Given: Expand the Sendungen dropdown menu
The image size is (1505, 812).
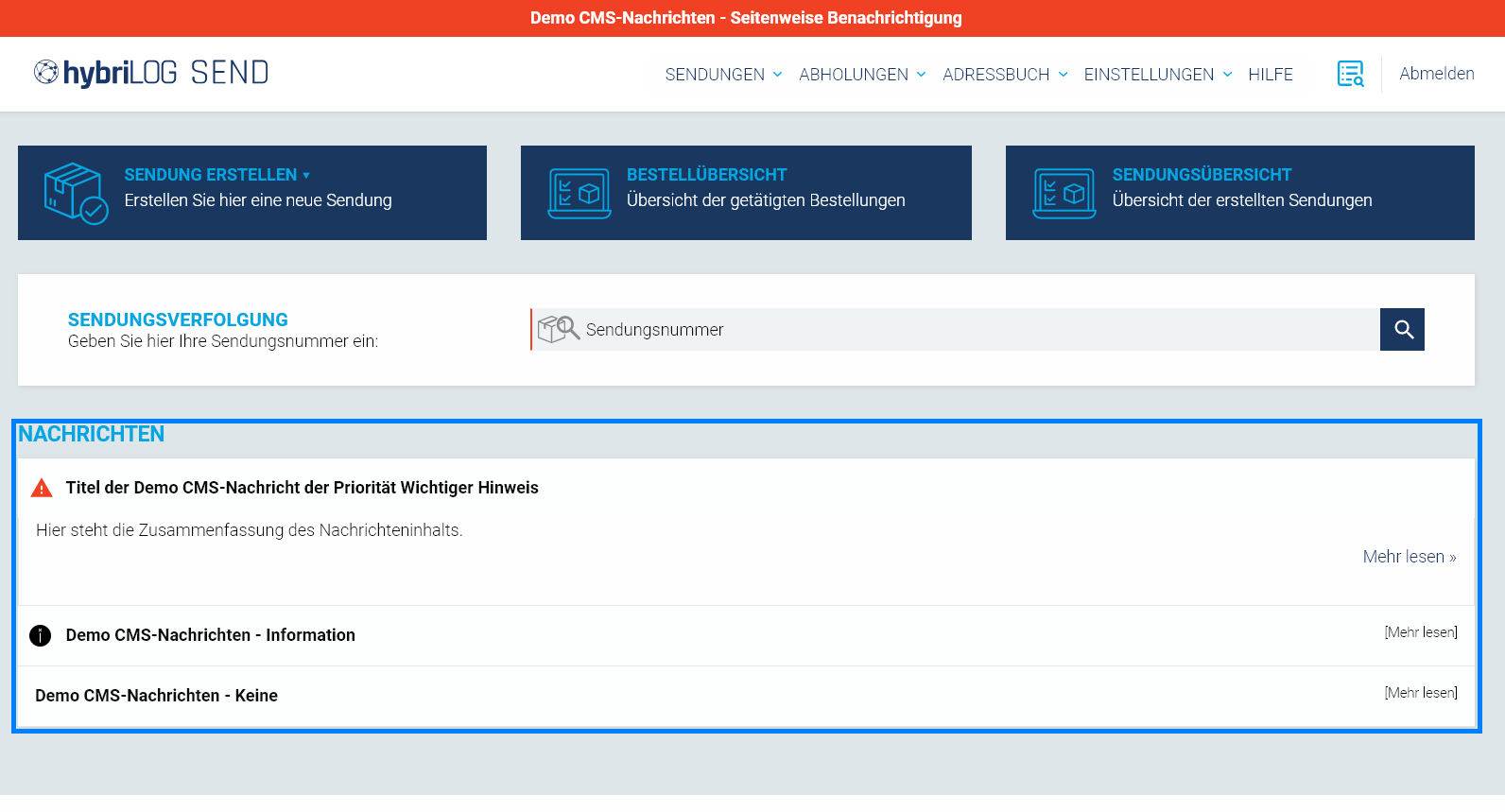Looking at the screenshot, I should pyautogui.click(x=723, y=75).
